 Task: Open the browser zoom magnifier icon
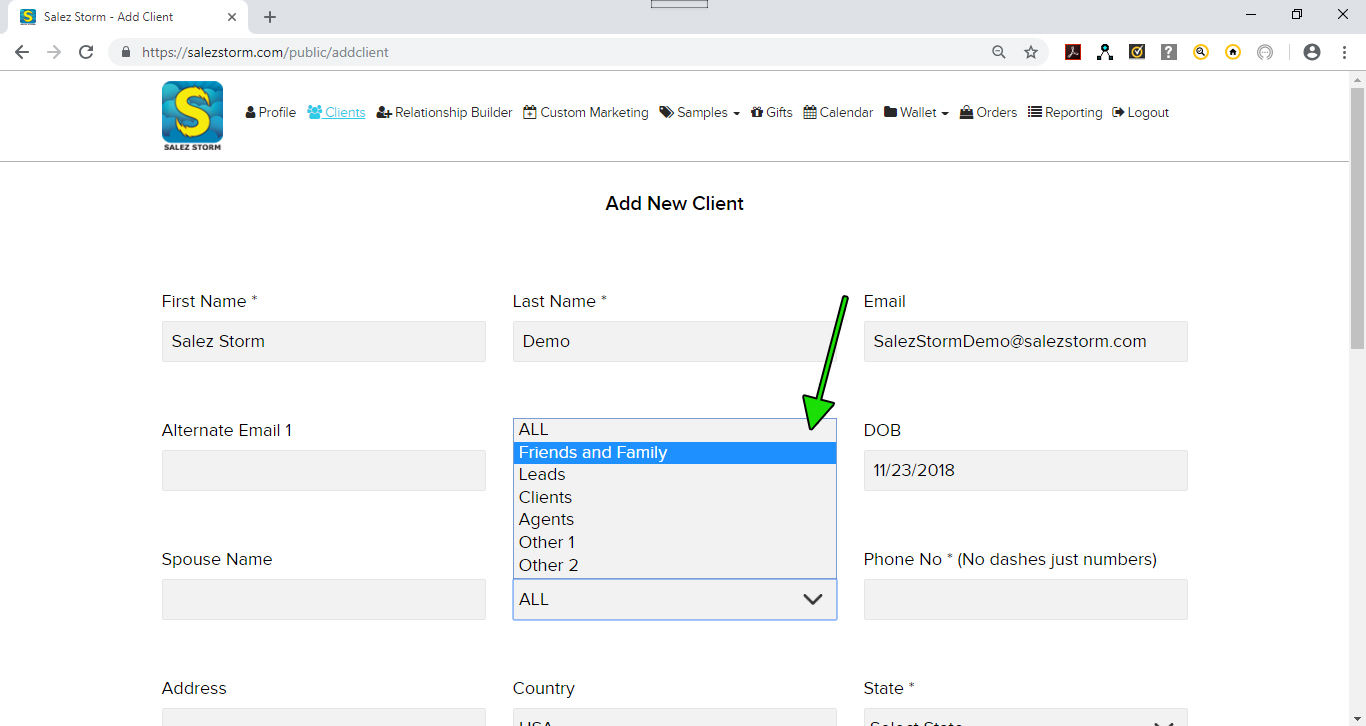click(x=999, y=52)
